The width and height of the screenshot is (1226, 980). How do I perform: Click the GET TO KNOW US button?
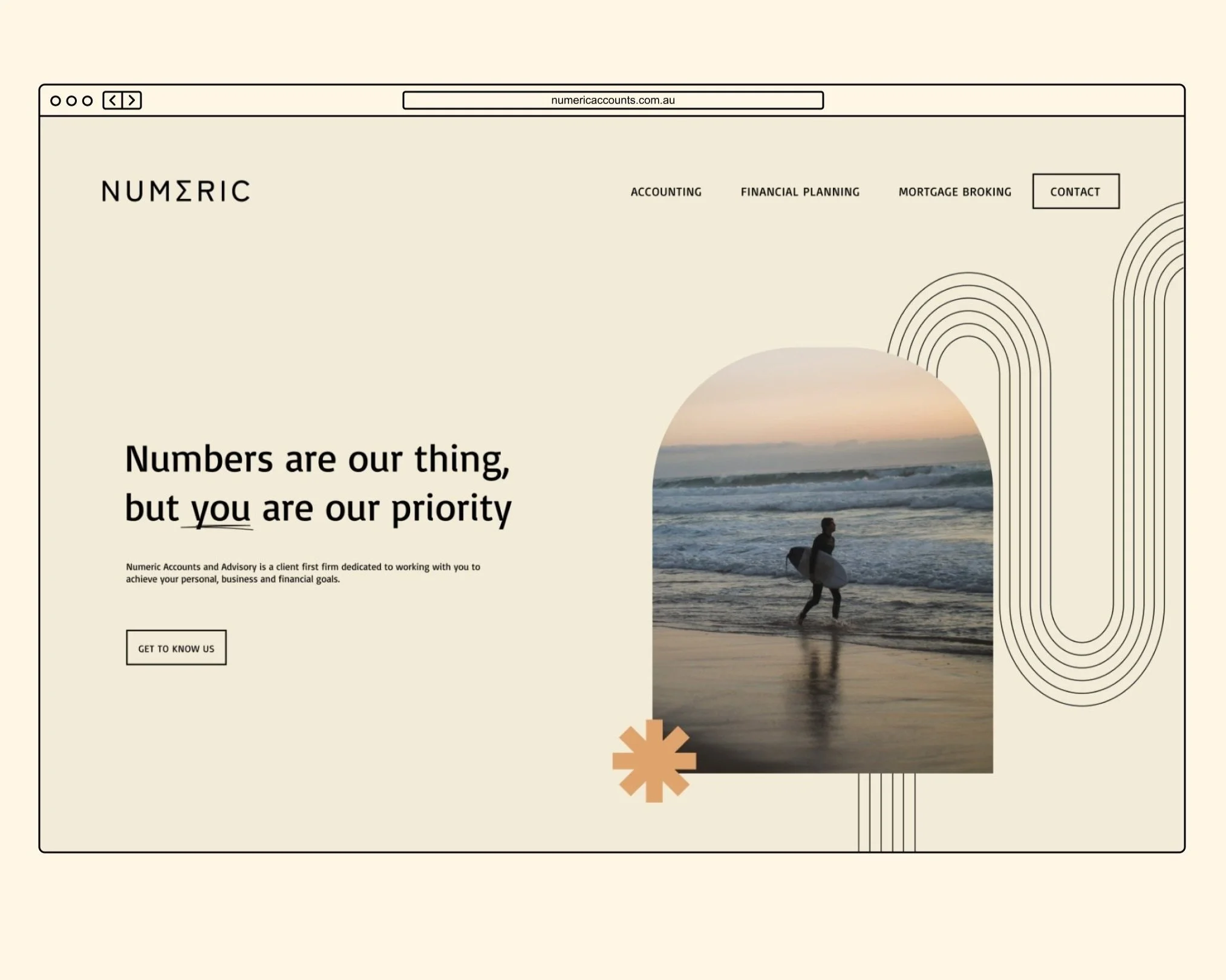pos(175,648)
